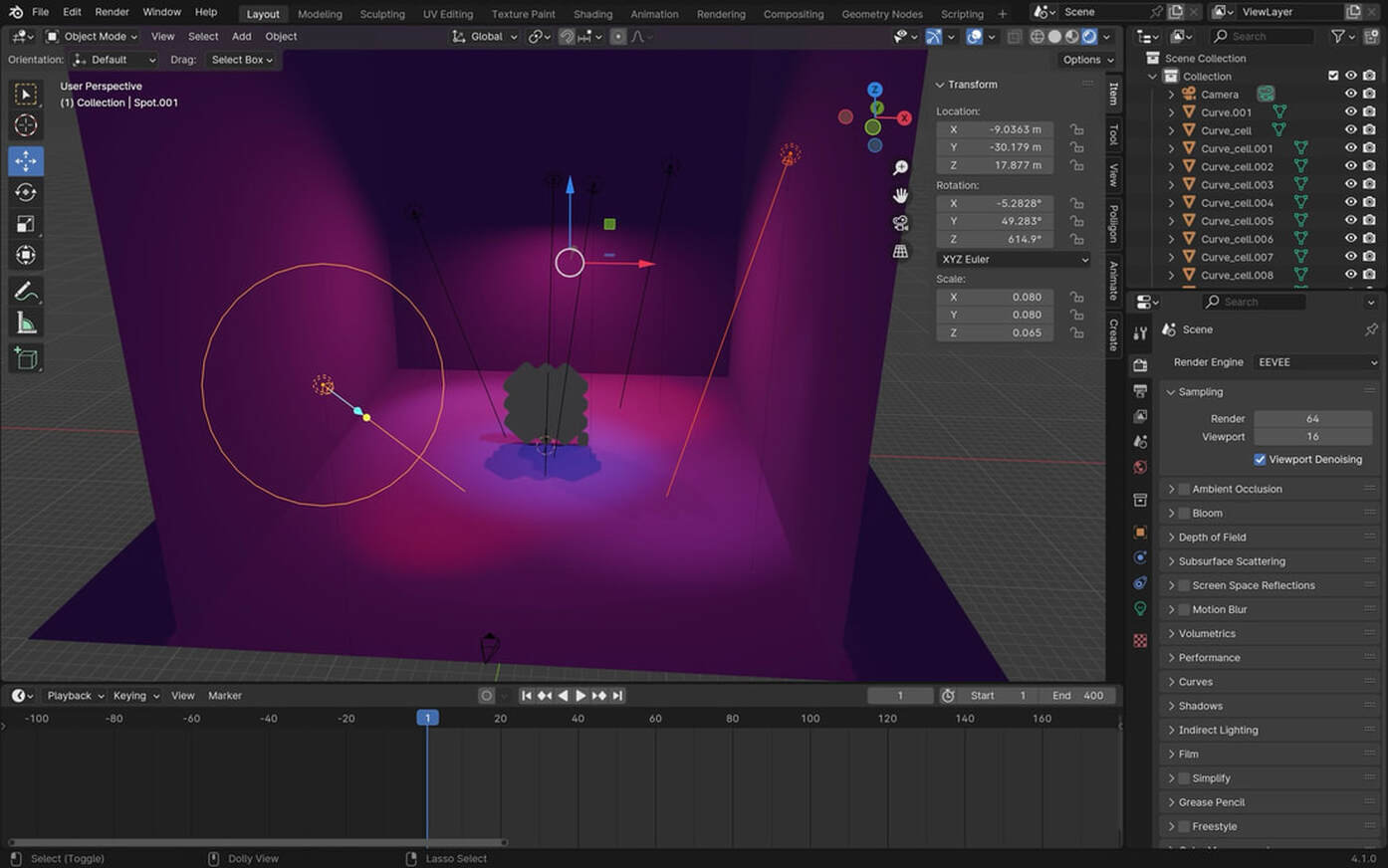This screenshot has width=1388, height=868.
Task: Open the Object properties tab icon
Action: pyautogui.click(x=1140, y=532)
